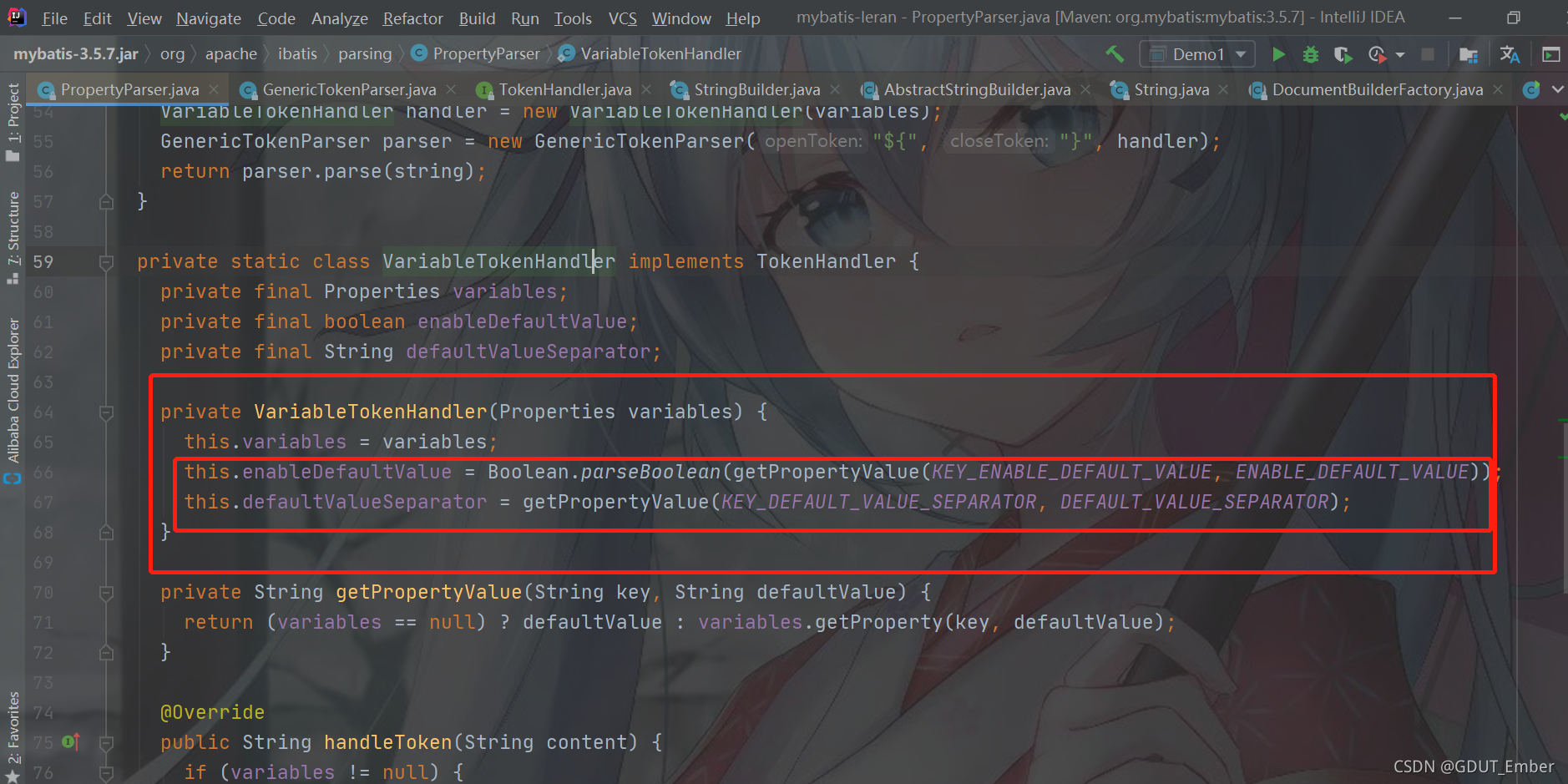
Task: Click the apache breadcrumb
Action: pos(231,54)
